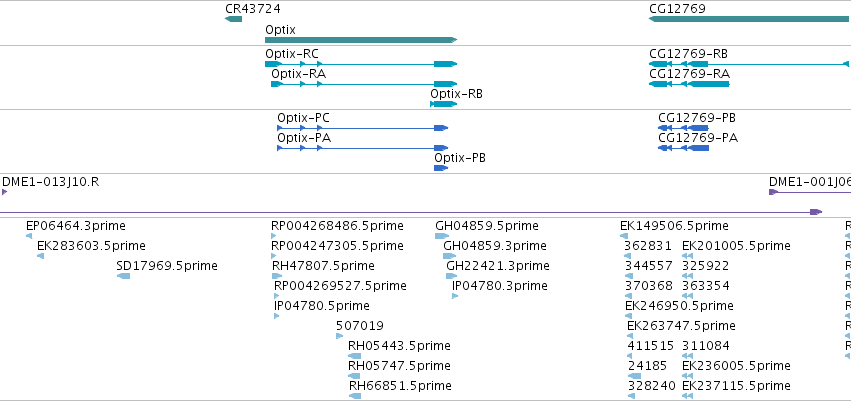This screenshot has width=851, height=401.
Task: Open the EP06464.3prime label
Action: tap(75, 226)
